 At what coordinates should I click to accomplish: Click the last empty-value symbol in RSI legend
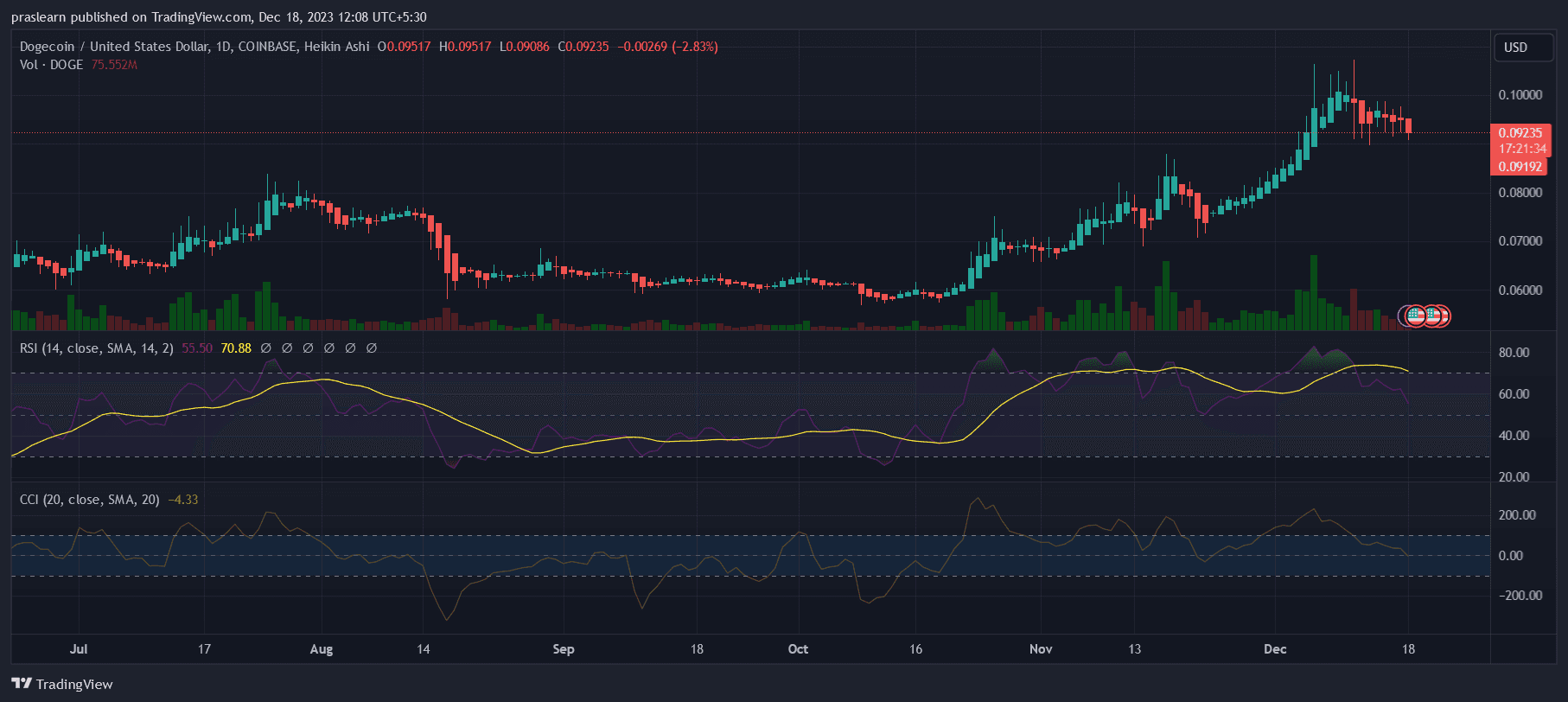[x=372, y=348]
